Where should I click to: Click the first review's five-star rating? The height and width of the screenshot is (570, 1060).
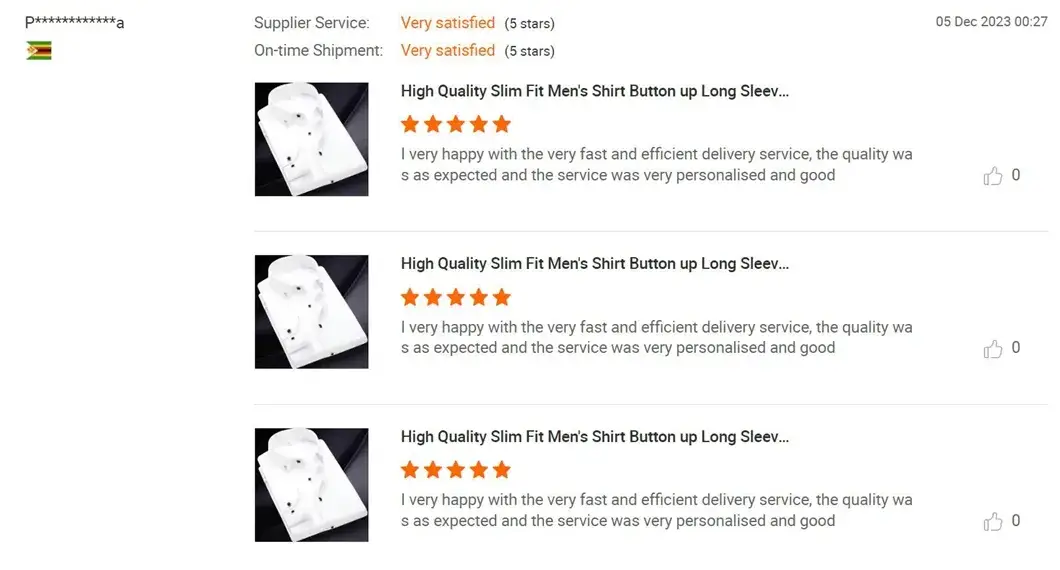(456, 124)
